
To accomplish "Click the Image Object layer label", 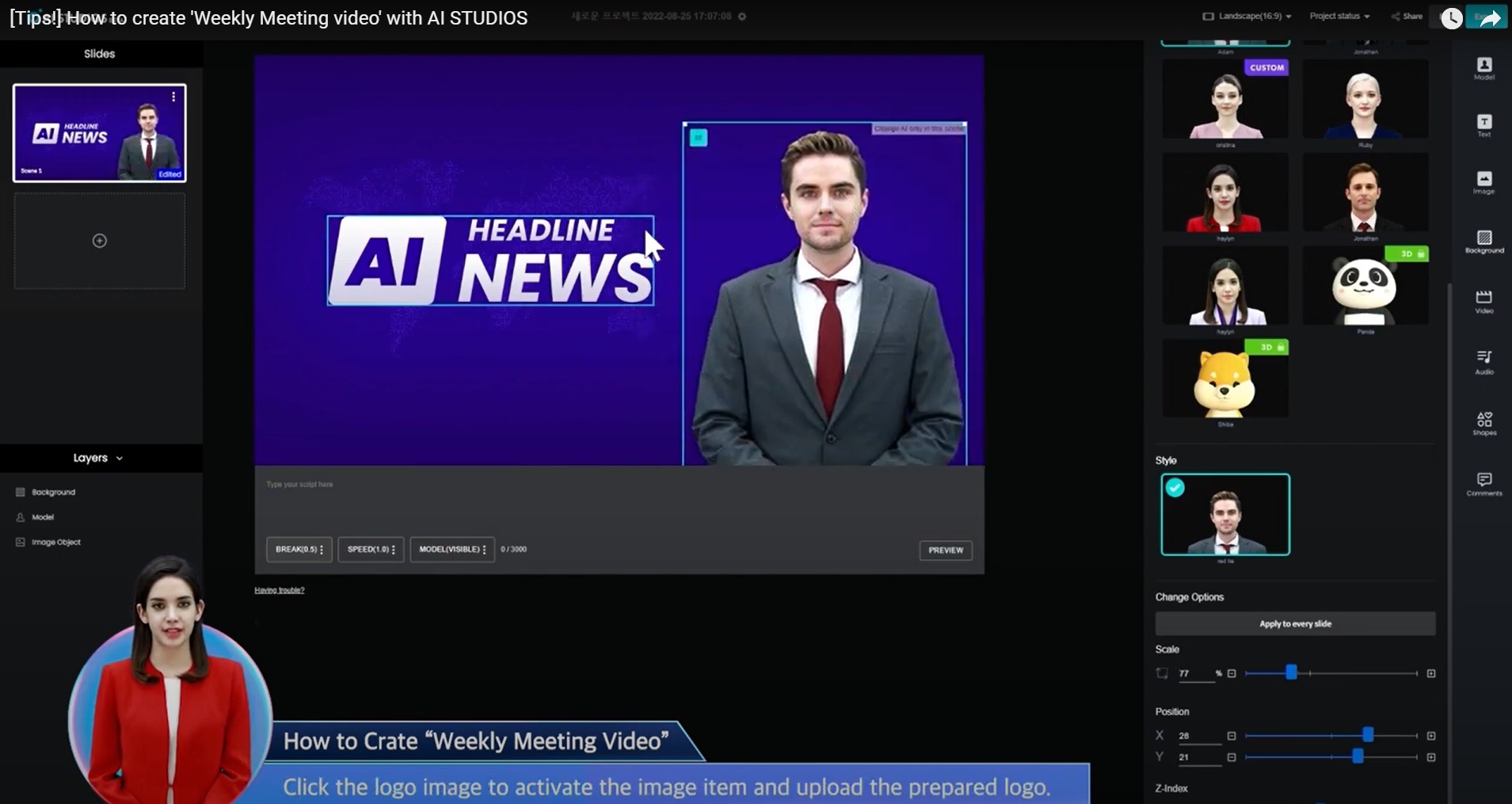I will pos(56,543).
